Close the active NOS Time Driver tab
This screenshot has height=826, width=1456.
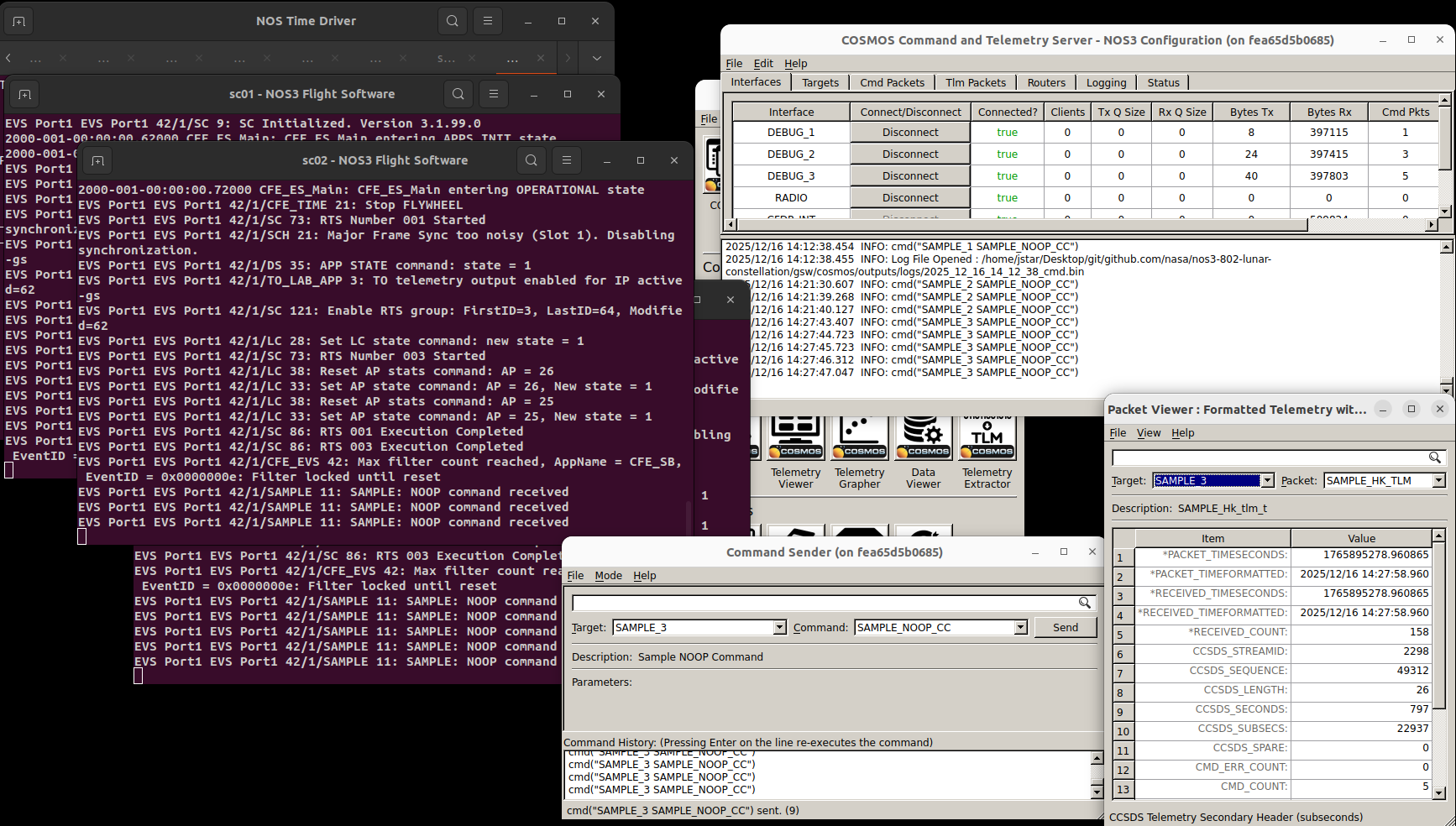pos(541,58)
